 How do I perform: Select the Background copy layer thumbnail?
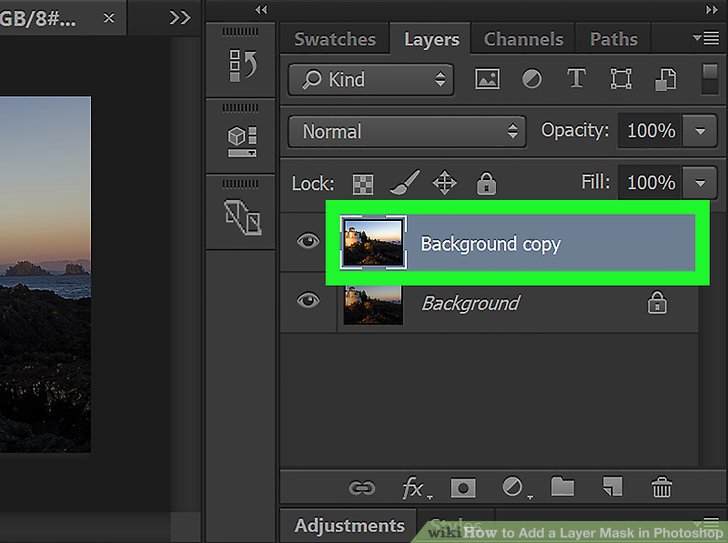coord(373,242)
